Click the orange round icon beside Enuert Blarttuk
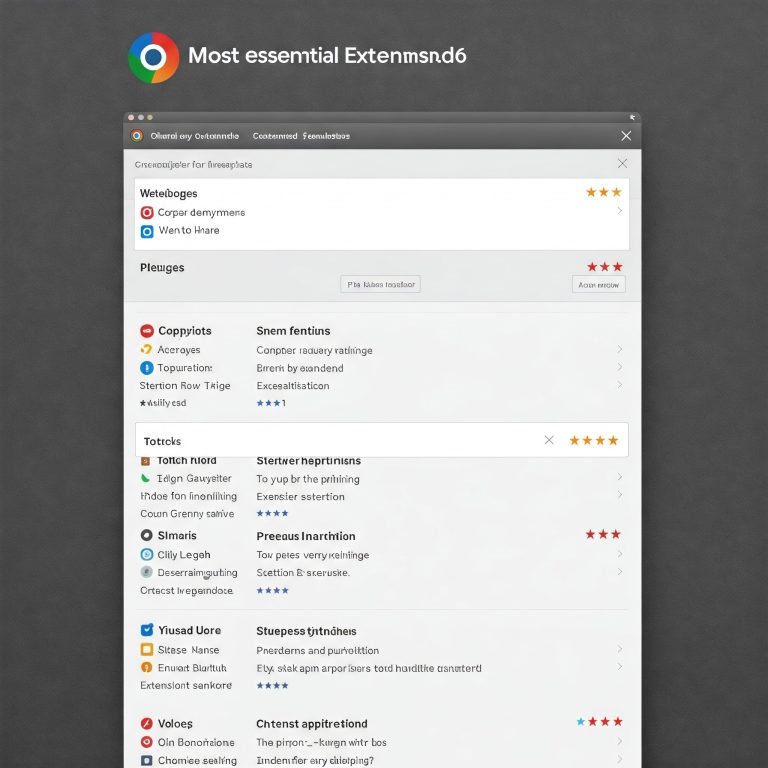The image size is (768, 768). point(146,668)
